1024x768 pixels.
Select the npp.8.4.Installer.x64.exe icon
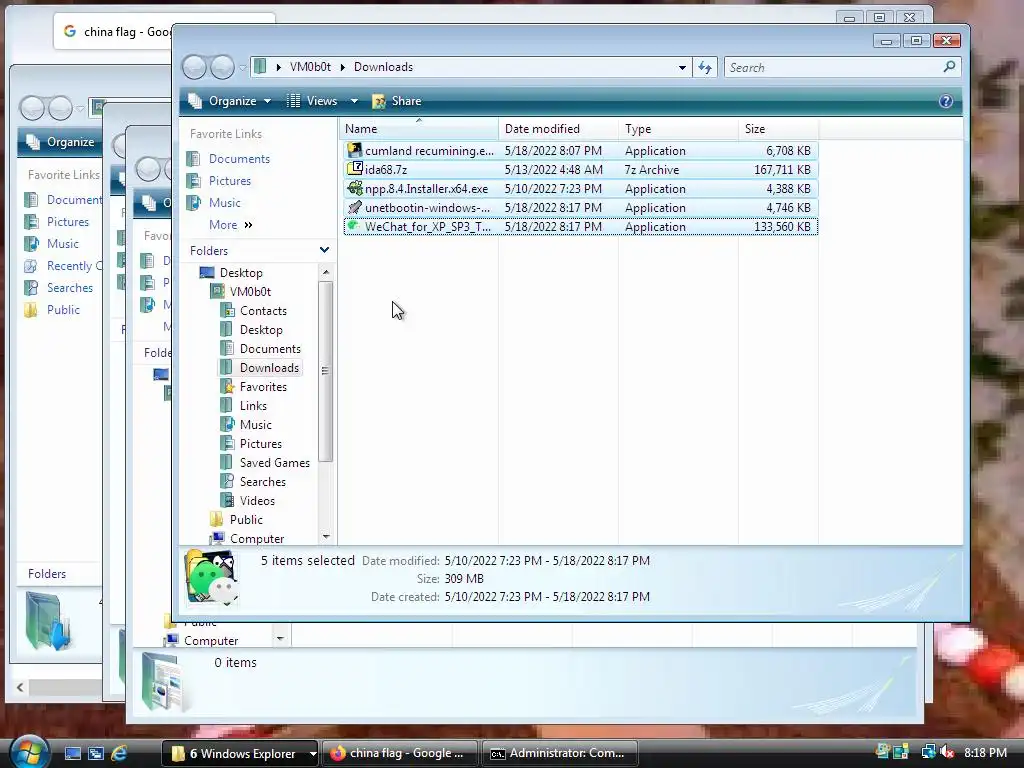click(x=354, y=188)
